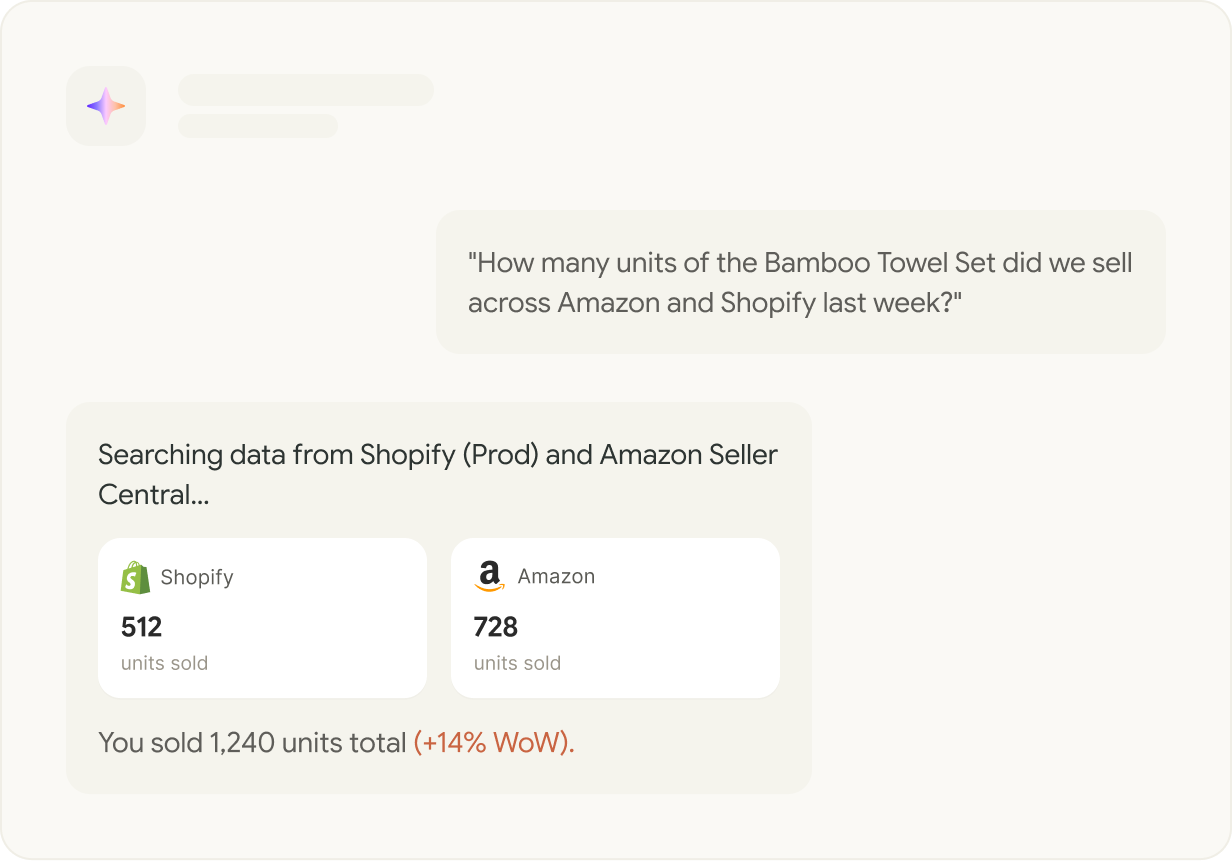Click the word "Central..." in status text

[x=153, y=494]
